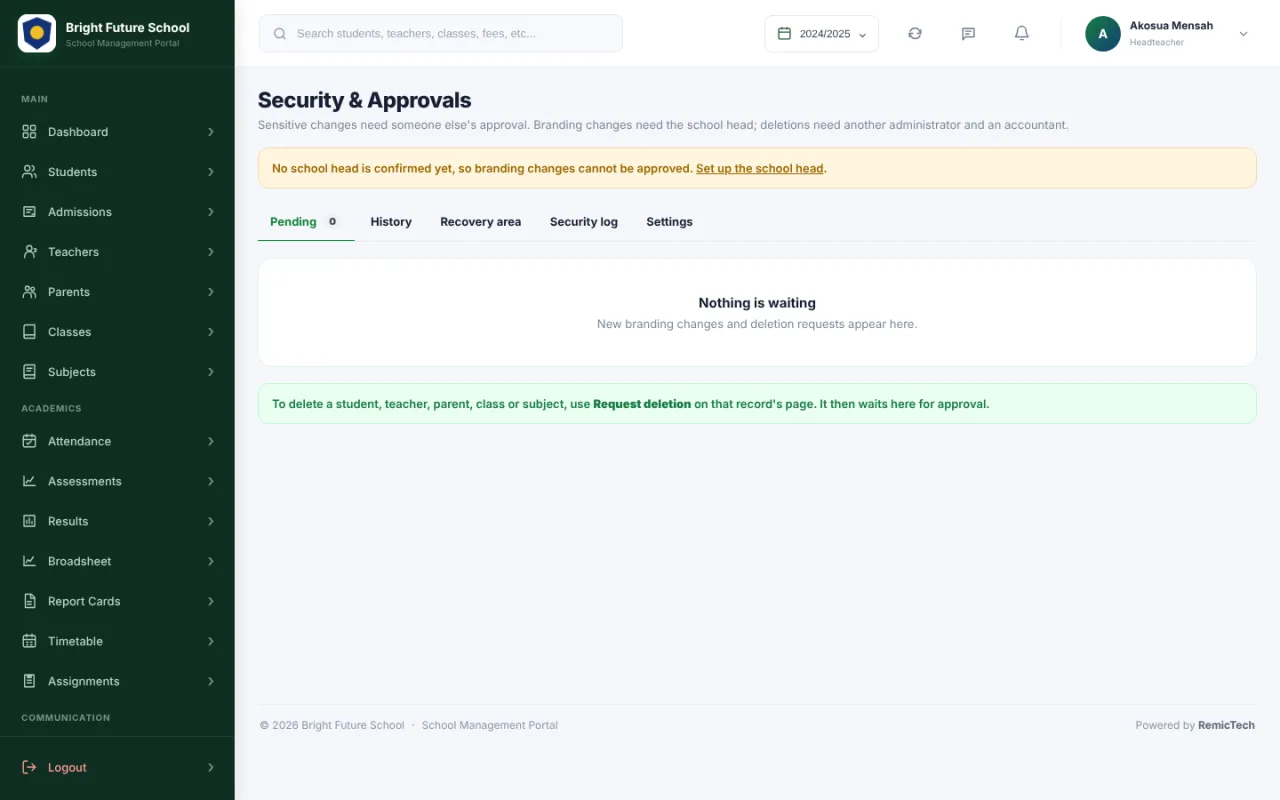The height and width of the screenshot is (800, 1280).
Task: Switch to the Security log tab
Action: [584, 222]
